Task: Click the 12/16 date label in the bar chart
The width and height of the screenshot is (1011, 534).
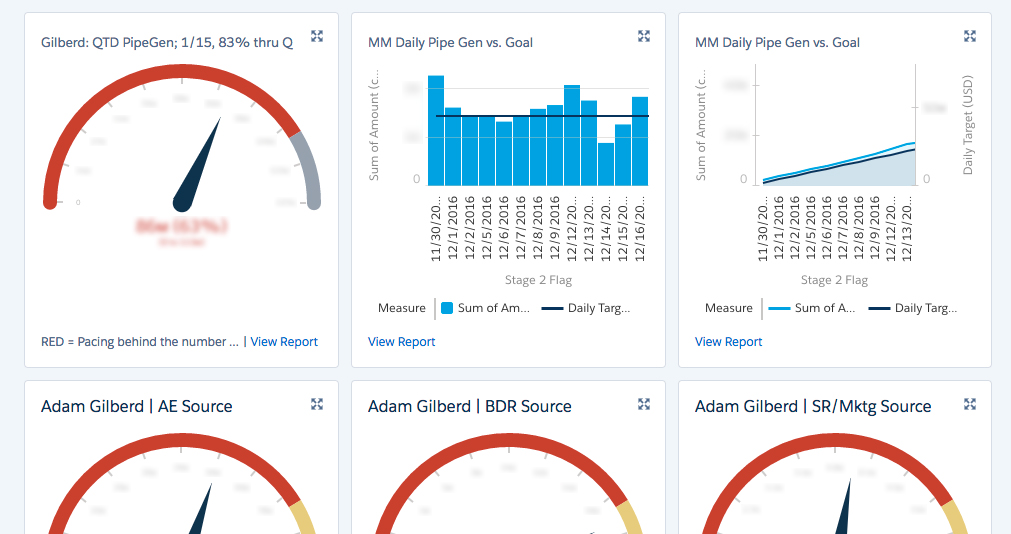Action: pos(640,229)
